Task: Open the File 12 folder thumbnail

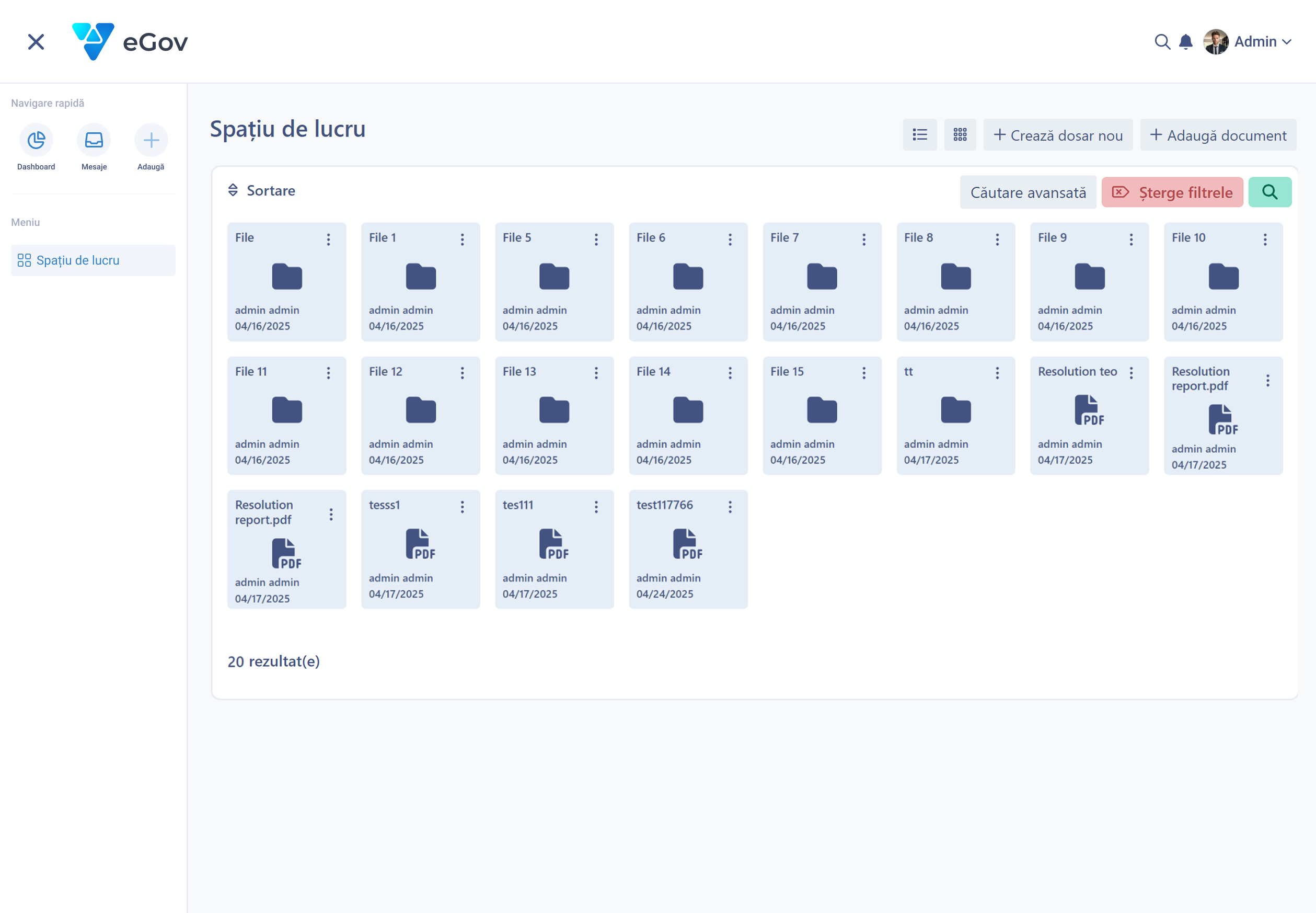Action: tap(421, 410)
